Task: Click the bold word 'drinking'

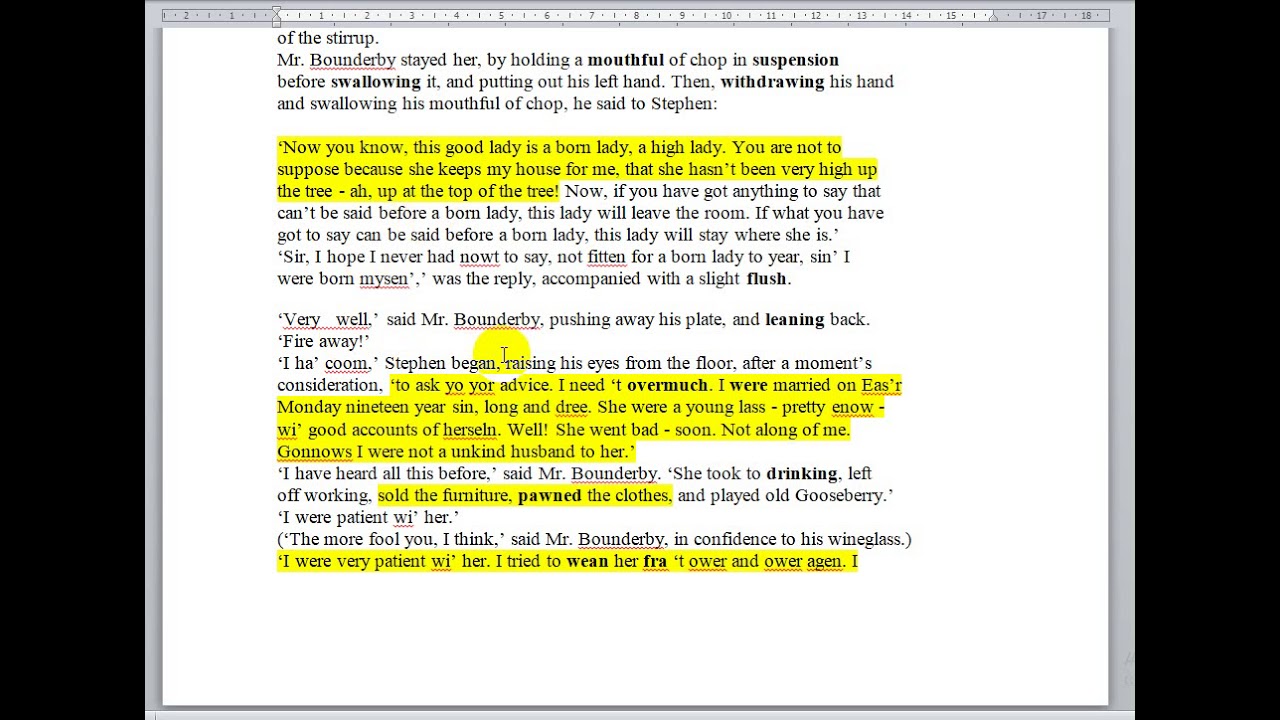Action: (x=802, y=474)
